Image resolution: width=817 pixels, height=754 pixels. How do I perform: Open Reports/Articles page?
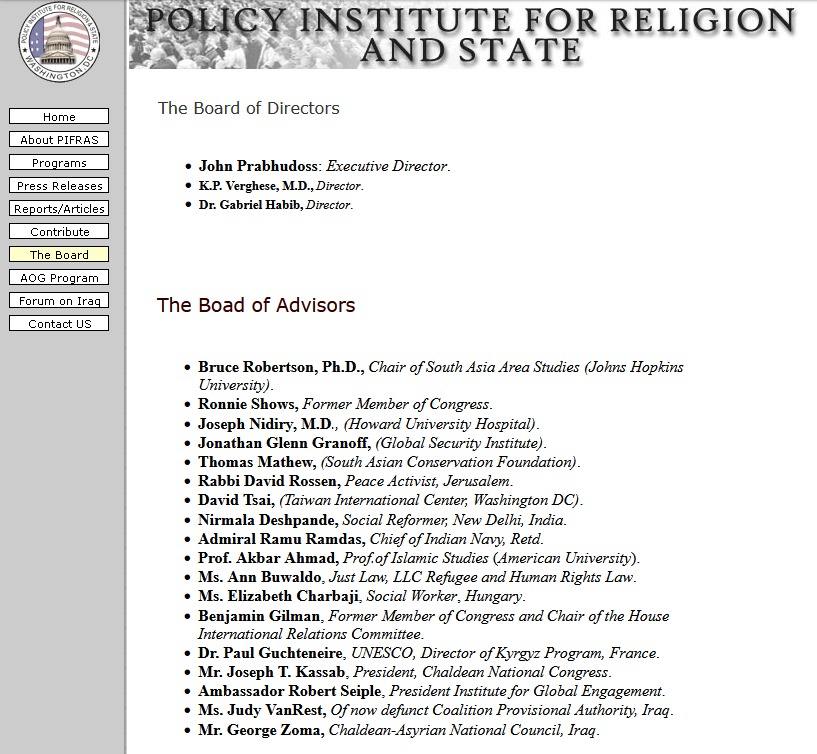coord(59,208)
